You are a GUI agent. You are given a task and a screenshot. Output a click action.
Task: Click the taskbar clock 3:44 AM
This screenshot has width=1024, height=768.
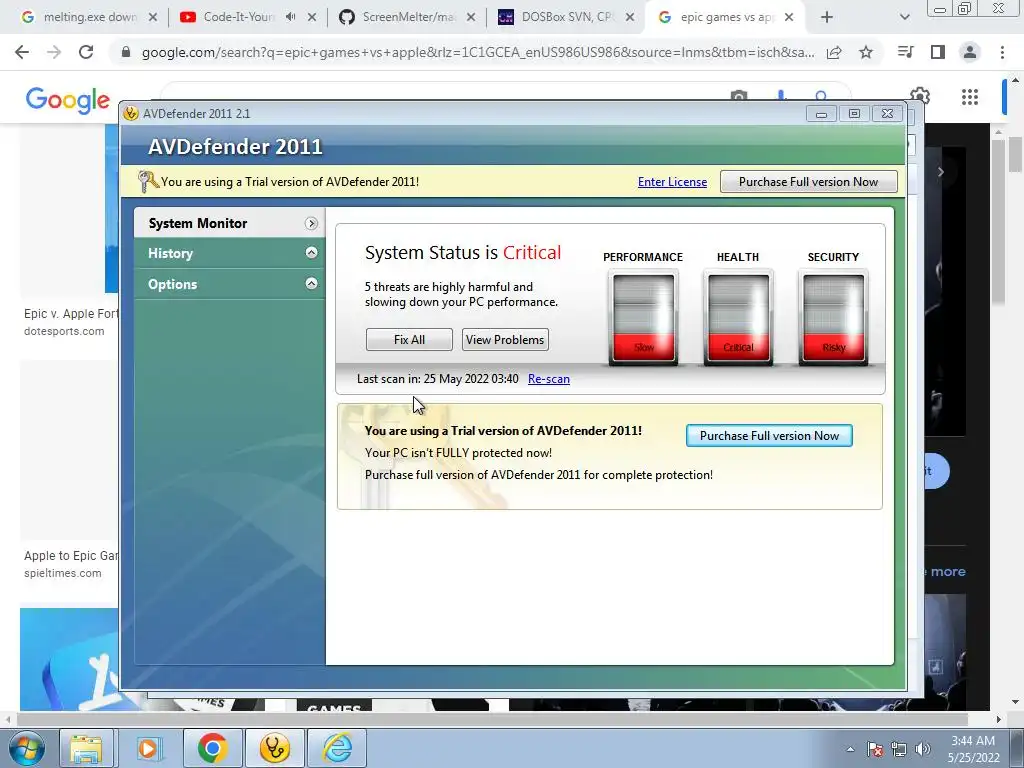(x=973, y=749)
